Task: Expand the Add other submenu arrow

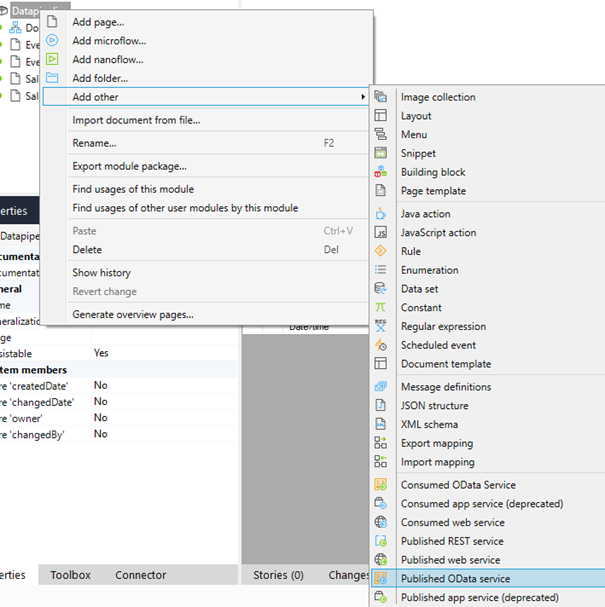Action: tap(363, 97)
